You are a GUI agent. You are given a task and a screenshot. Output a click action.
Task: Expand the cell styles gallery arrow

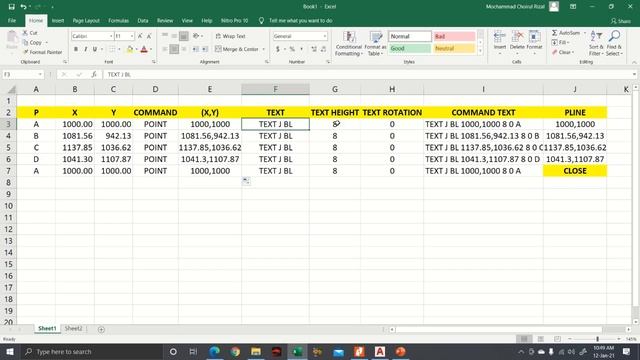pyautogui.click(x=480, y=51)
